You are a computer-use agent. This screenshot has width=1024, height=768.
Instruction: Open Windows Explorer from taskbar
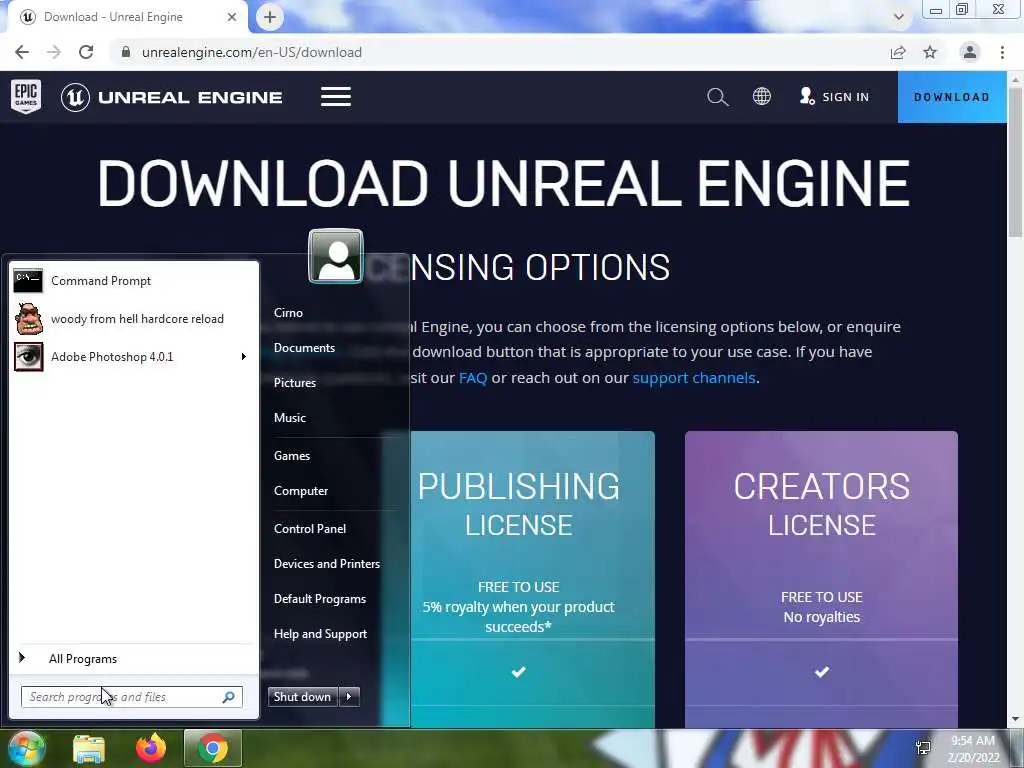89,748
